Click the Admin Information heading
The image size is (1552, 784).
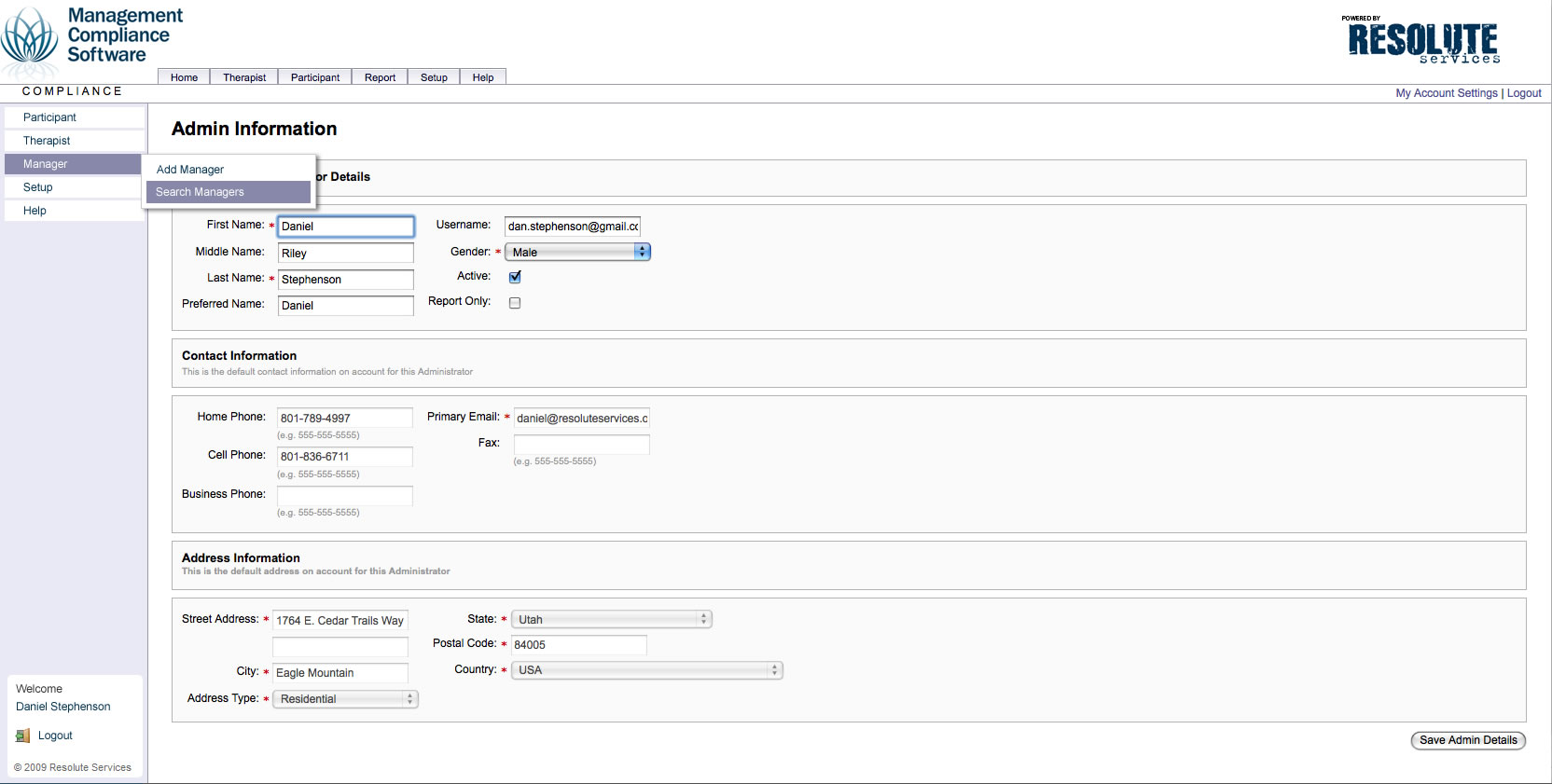tap(255, 129)
